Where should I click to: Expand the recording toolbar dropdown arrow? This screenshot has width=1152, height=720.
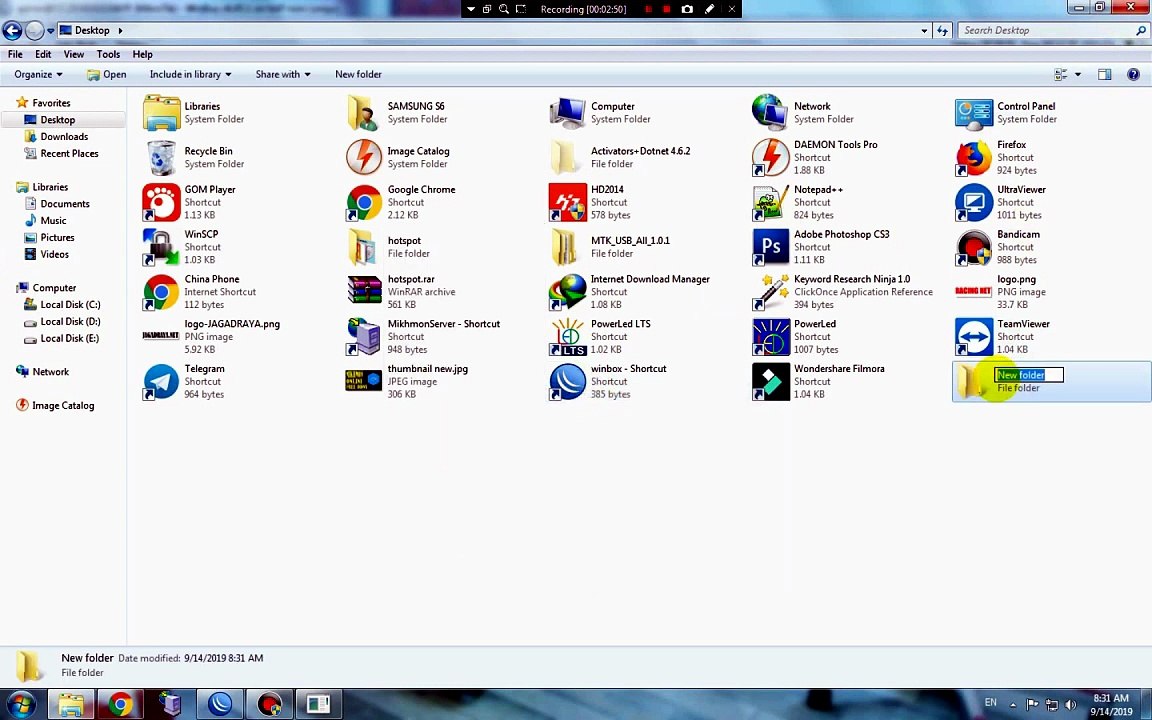click(471, 10)
